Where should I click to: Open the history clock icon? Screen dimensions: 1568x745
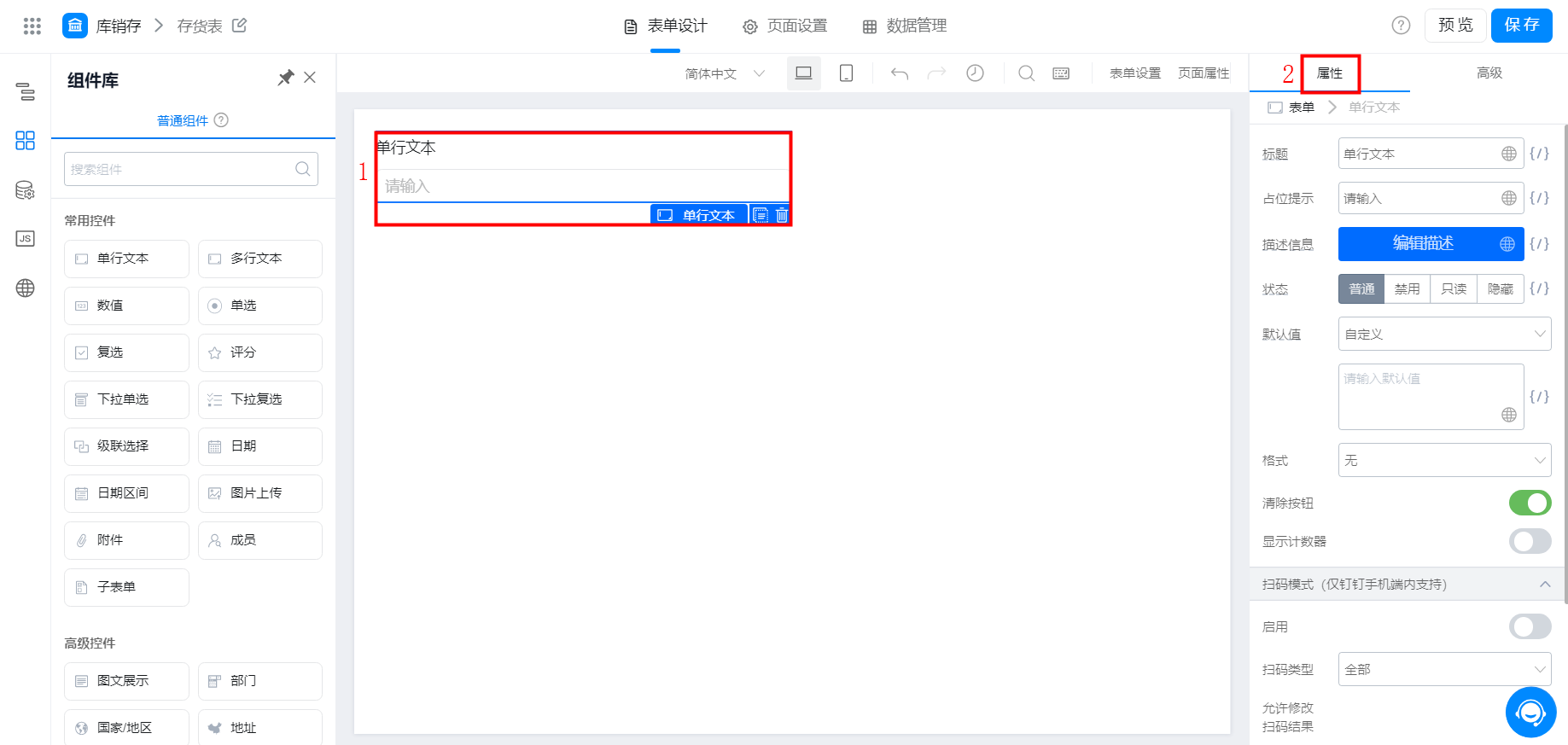[975, 73]
